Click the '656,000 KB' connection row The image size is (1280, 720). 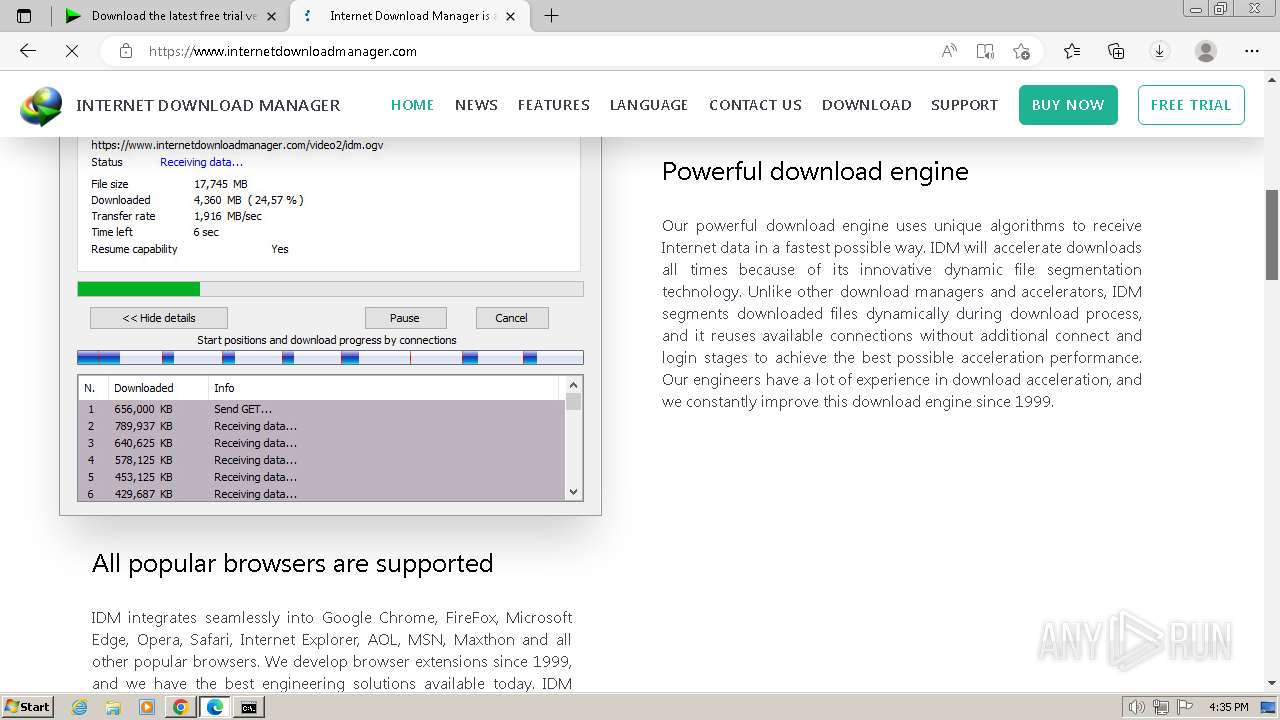tap(321, 409)
